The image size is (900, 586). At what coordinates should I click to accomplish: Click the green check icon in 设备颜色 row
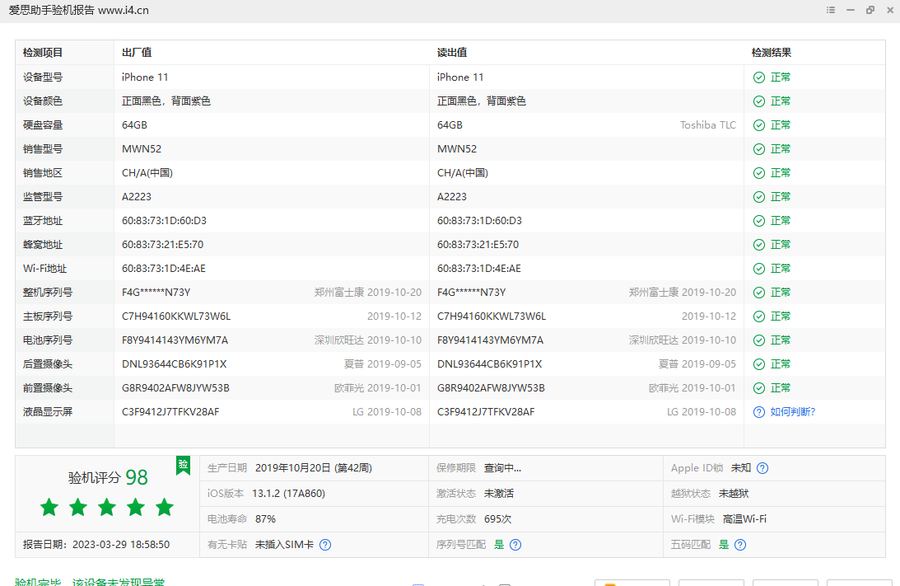[x=759, y=102]
